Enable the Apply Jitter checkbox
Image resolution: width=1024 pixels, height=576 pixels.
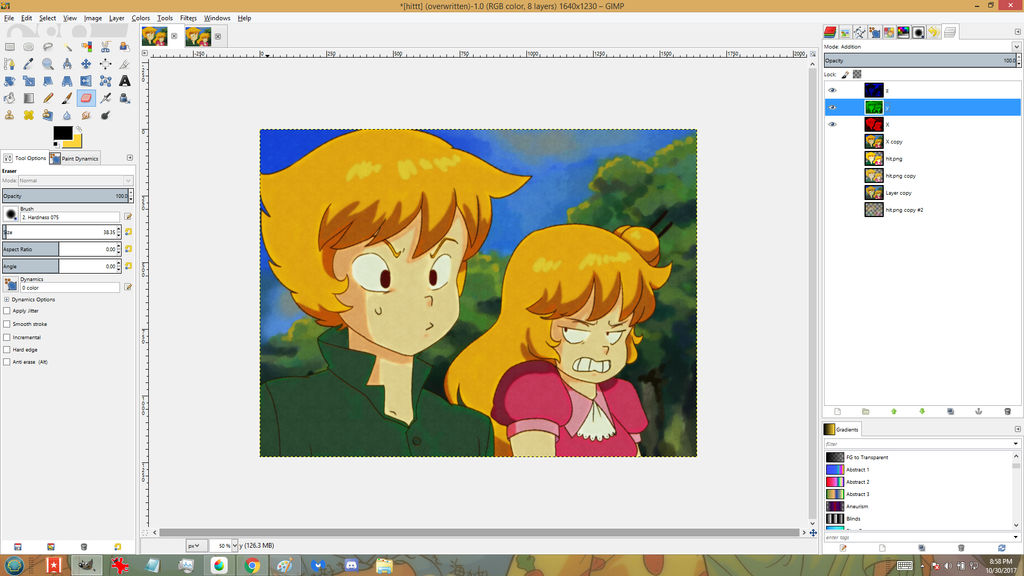(x=8, y=311)
